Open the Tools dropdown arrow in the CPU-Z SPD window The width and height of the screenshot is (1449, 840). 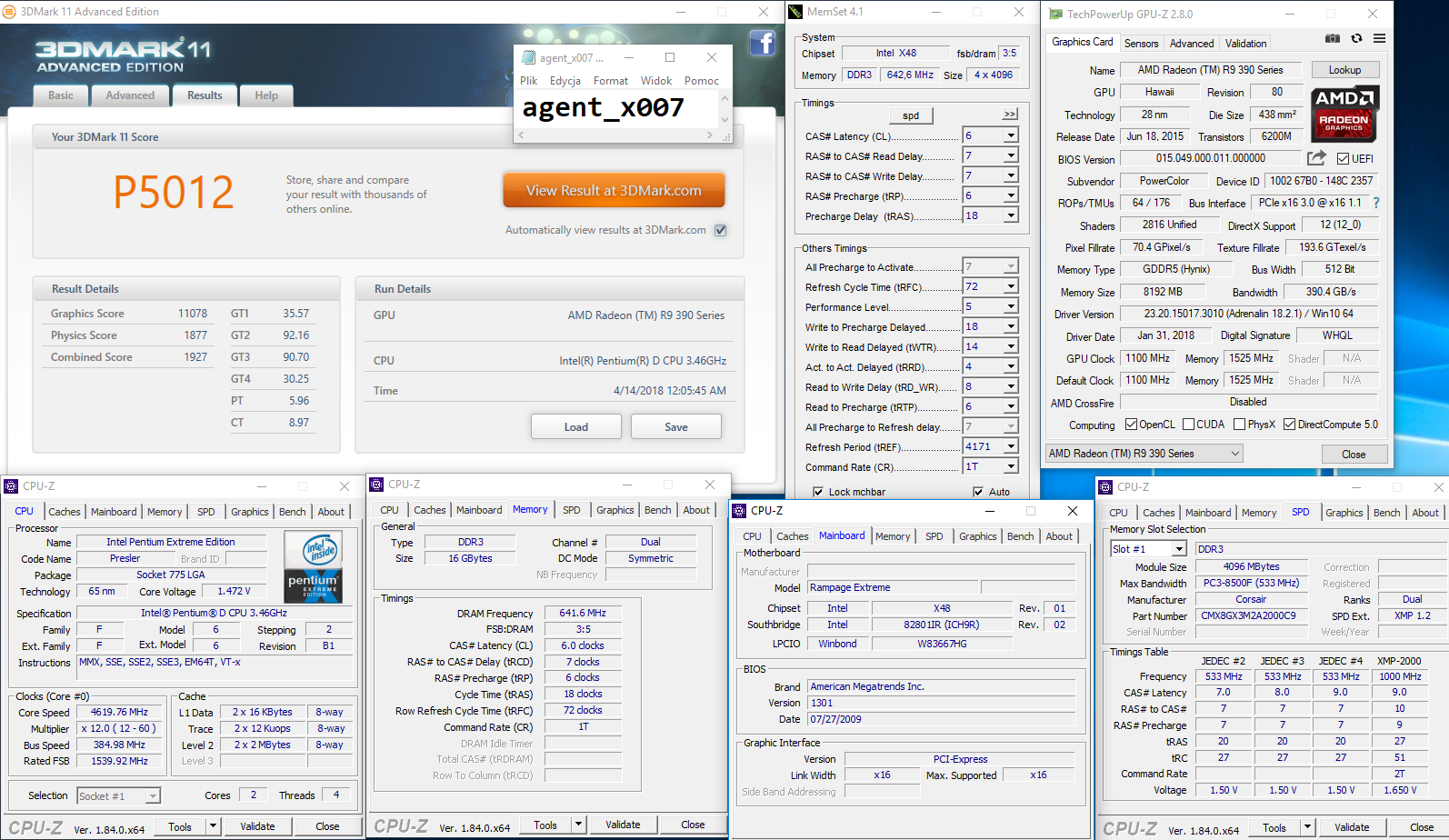tap(1307, 827)
